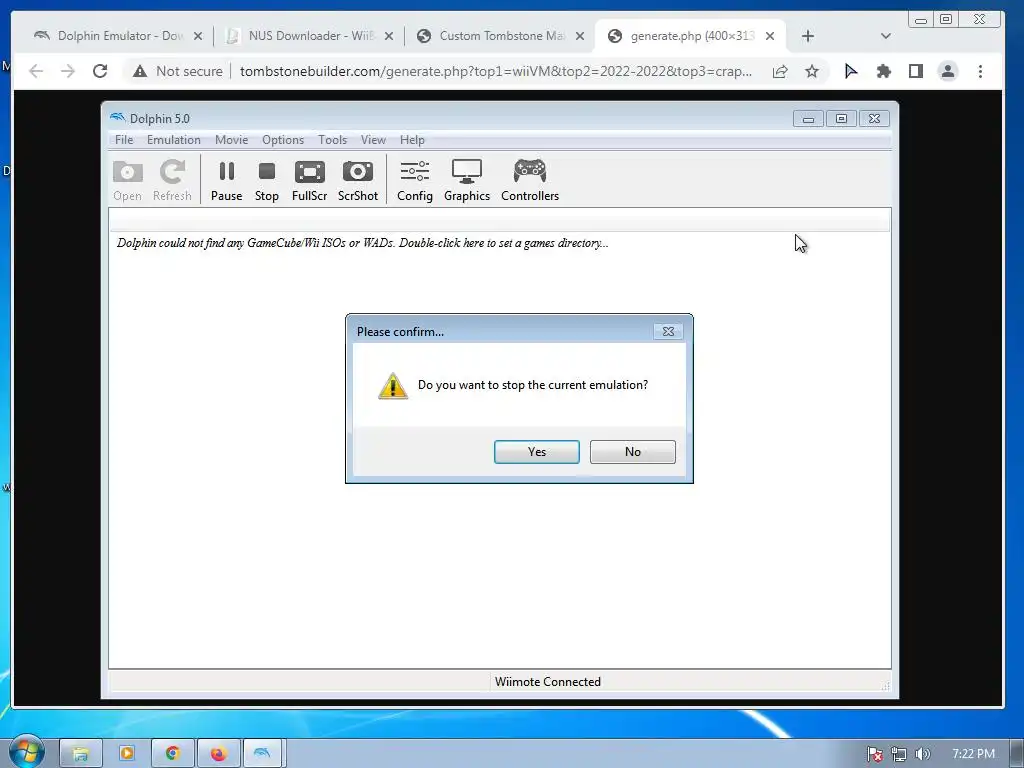Open the Tools menu in Dolphin
Viewport: 1024px width, 768px height.
click(x=332, y=140)
